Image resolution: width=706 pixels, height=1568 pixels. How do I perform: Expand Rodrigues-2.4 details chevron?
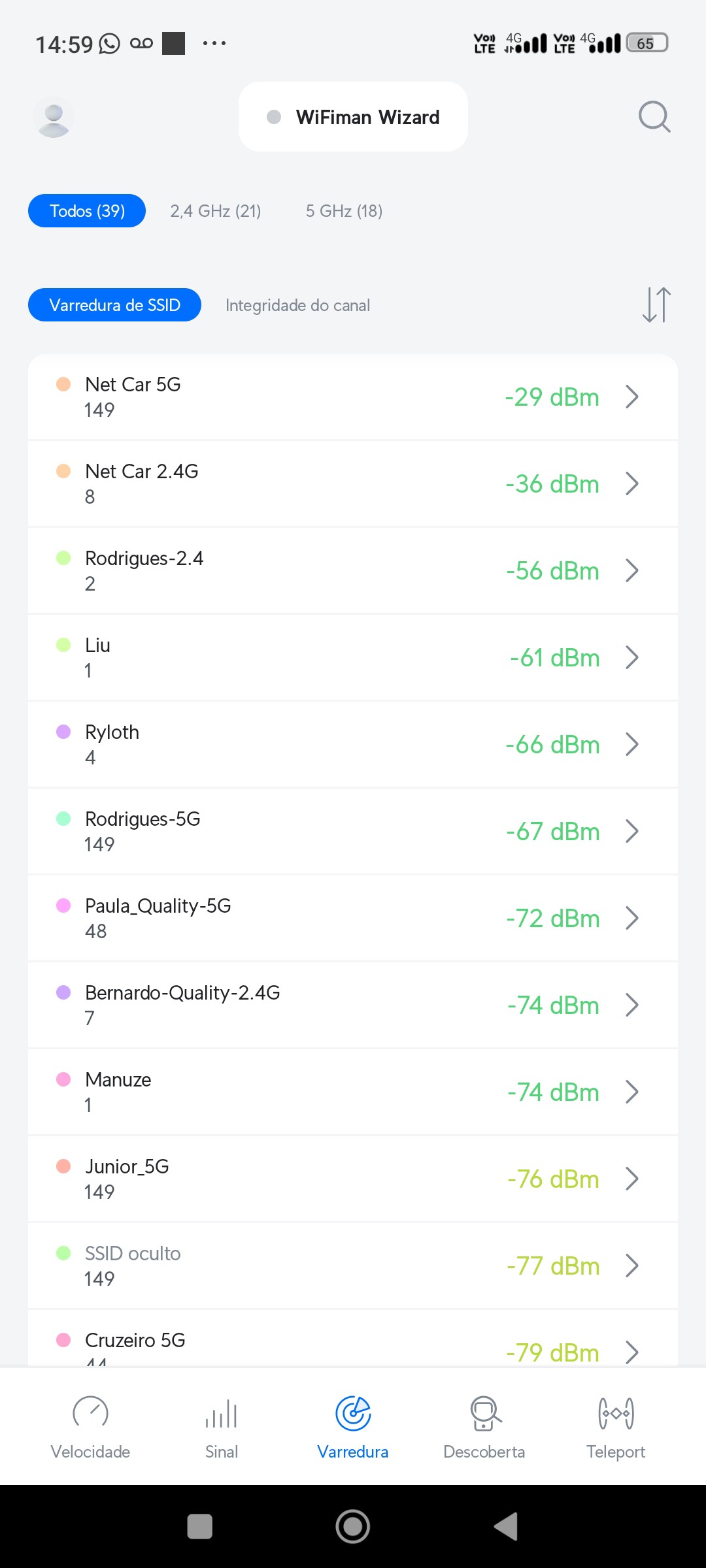tap(631, 570)
